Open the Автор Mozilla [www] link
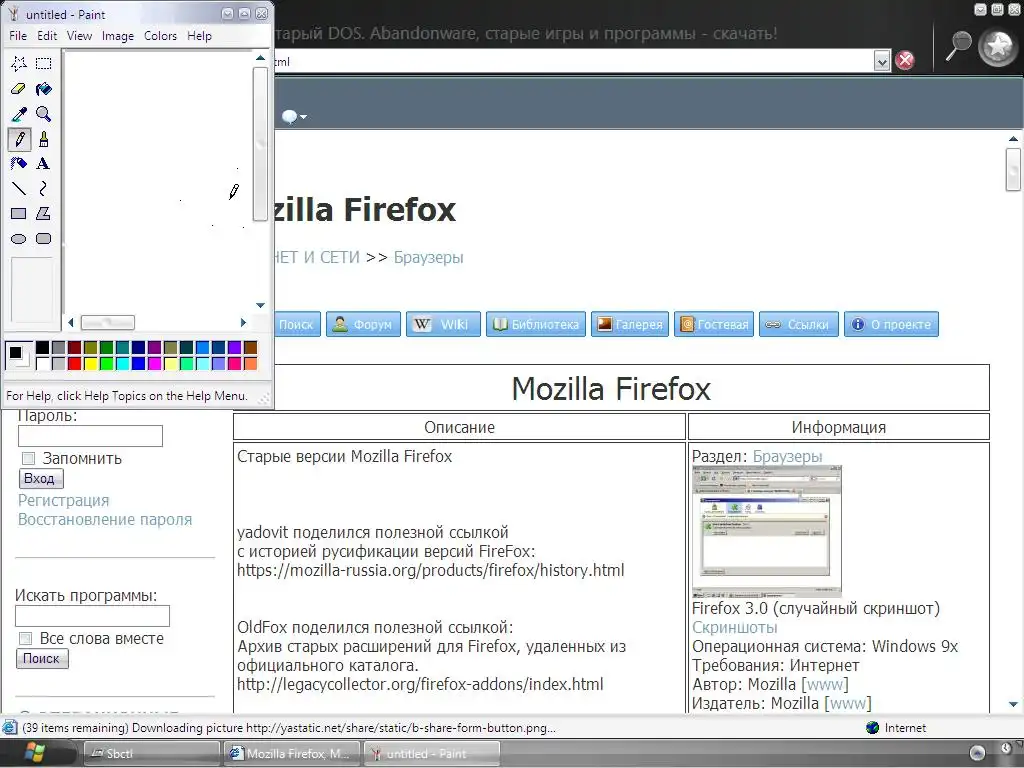Screen dimensions: 1024x768 (x=825, y=684)
